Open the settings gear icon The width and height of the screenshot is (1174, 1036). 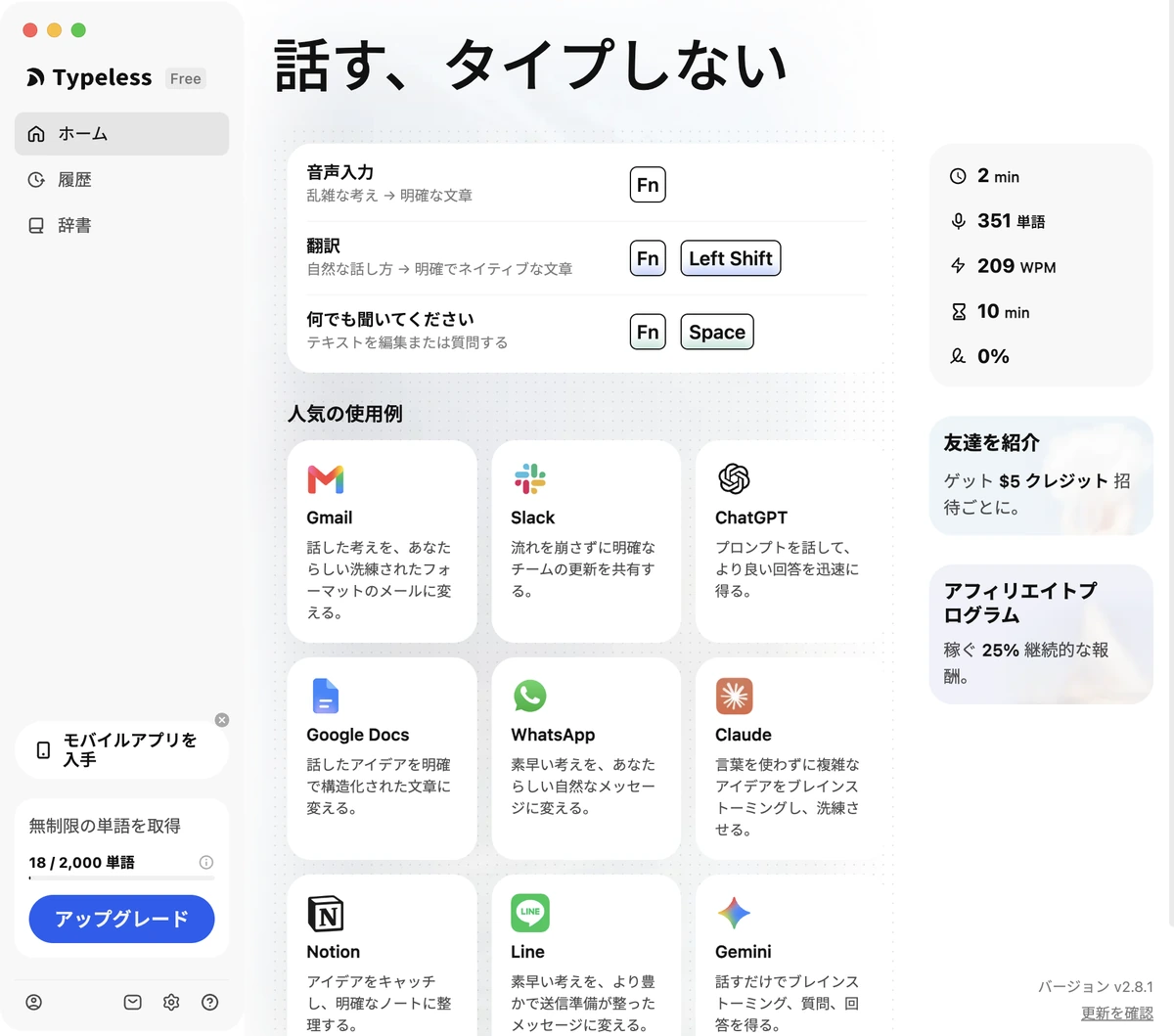tap(171, 1003)
